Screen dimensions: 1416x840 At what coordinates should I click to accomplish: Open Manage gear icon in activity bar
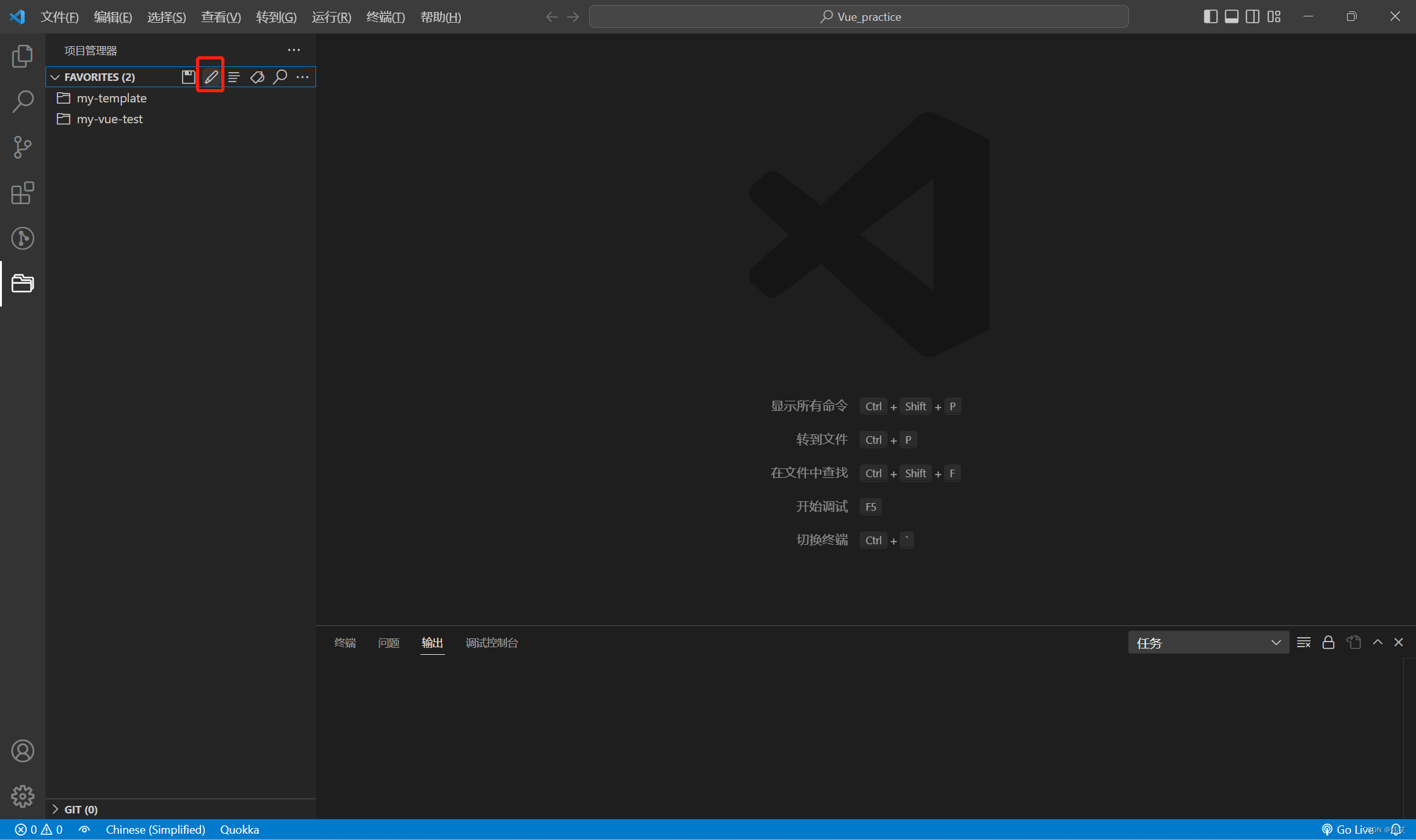23,796
